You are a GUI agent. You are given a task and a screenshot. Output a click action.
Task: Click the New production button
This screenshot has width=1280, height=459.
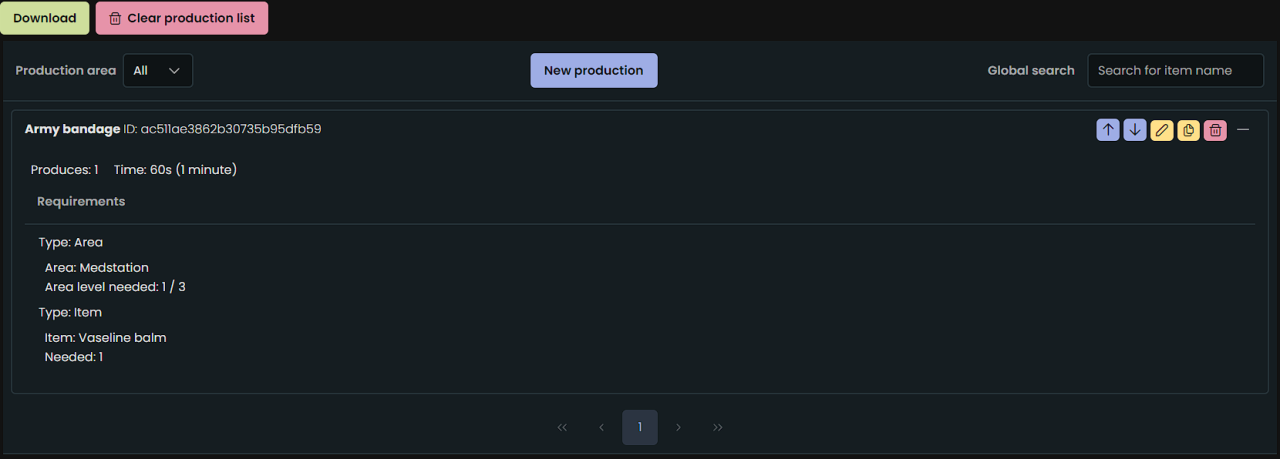tap(594, 70)
